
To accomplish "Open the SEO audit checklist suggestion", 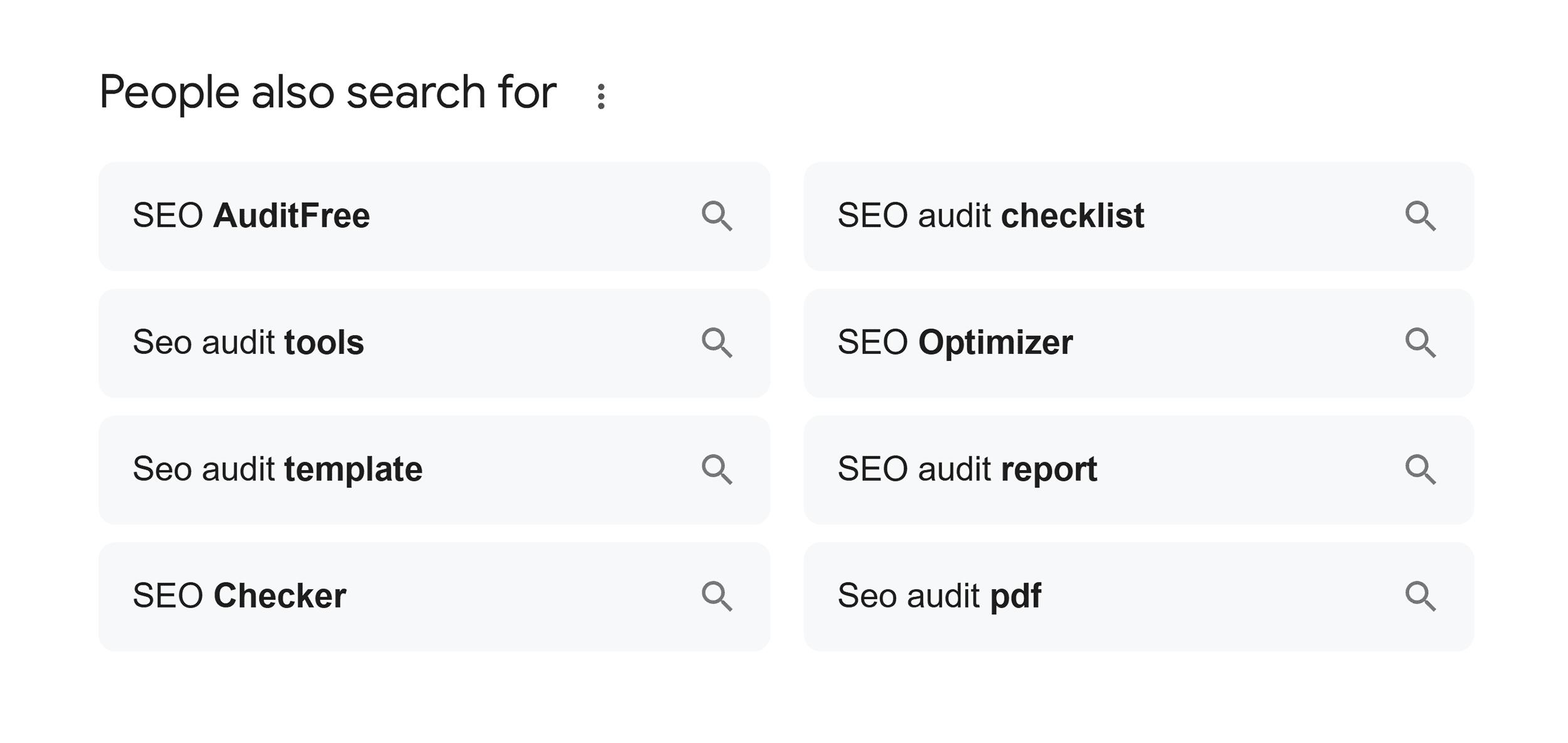I will point(990,216).
